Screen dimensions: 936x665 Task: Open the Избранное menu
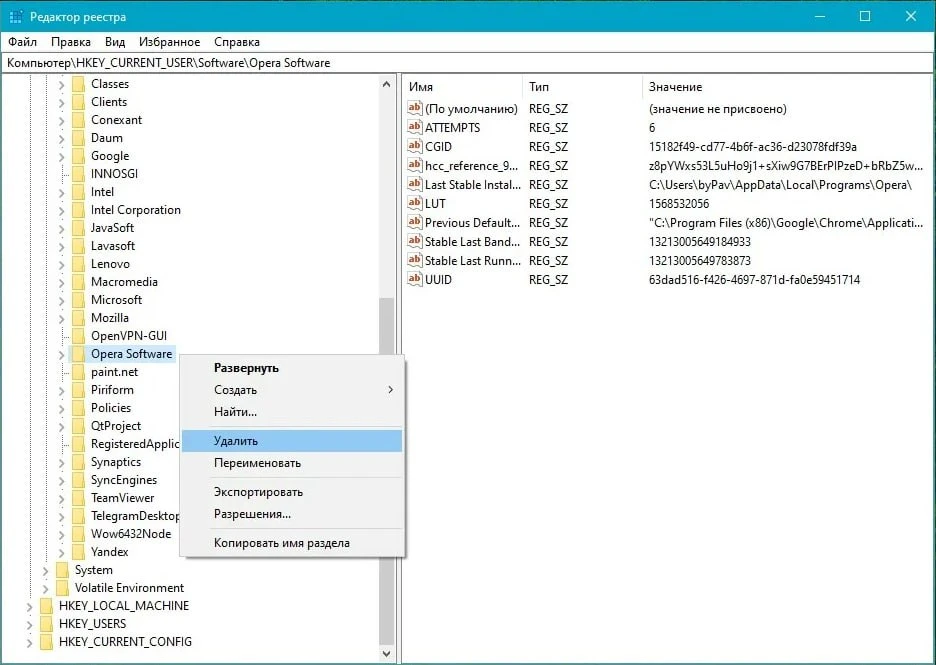click(170, 42)
